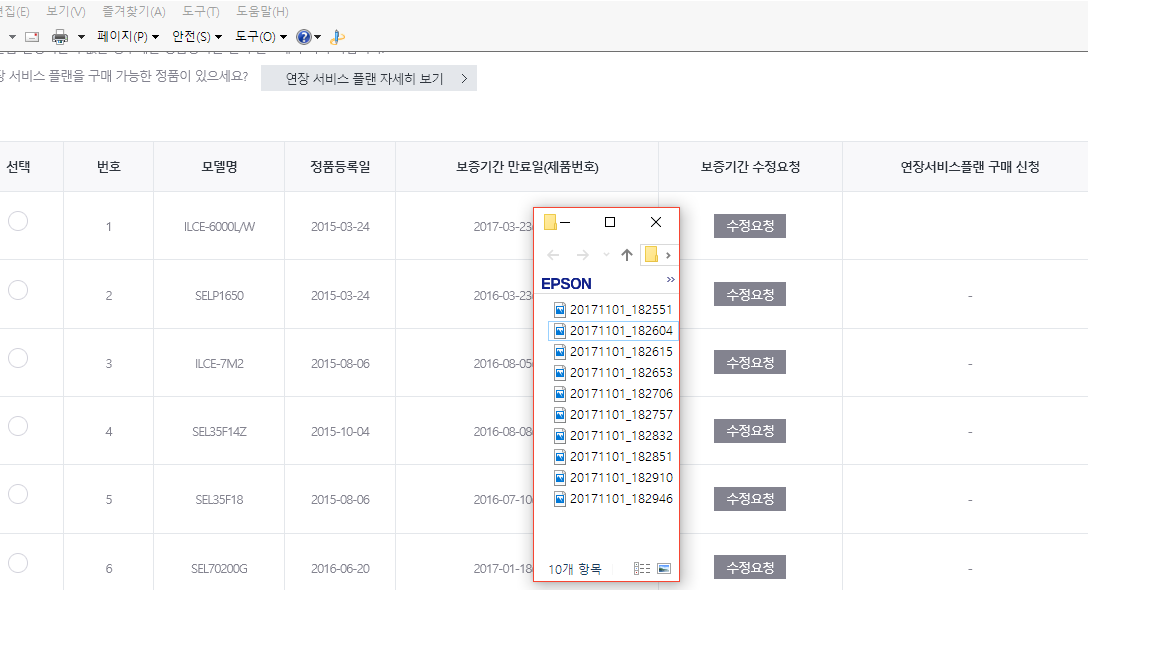Click the up arrow in the file explorer
This screenshot has height=648, width=1152.
627,255
